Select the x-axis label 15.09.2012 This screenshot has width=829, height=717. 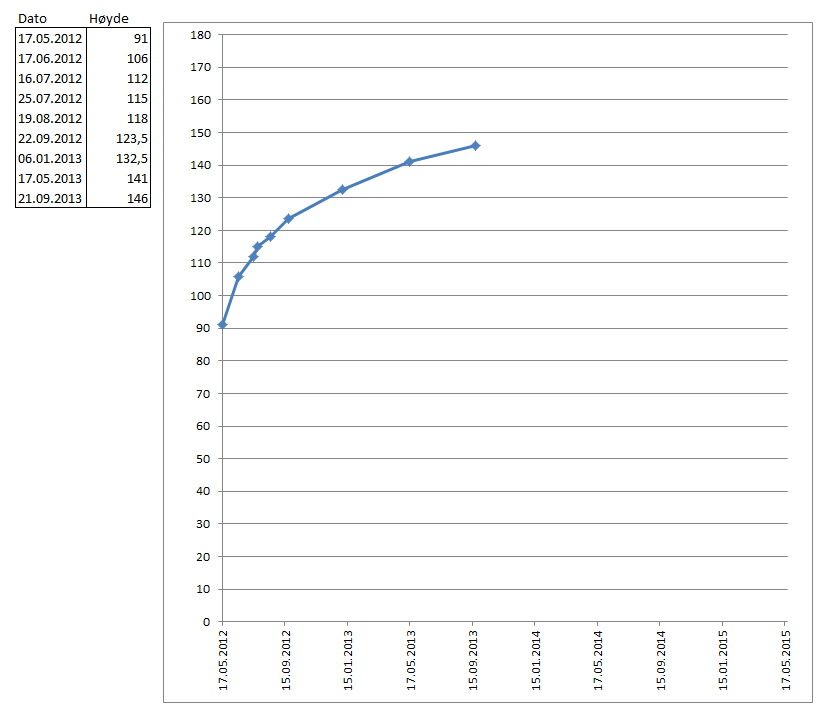[x=286, y=660]
